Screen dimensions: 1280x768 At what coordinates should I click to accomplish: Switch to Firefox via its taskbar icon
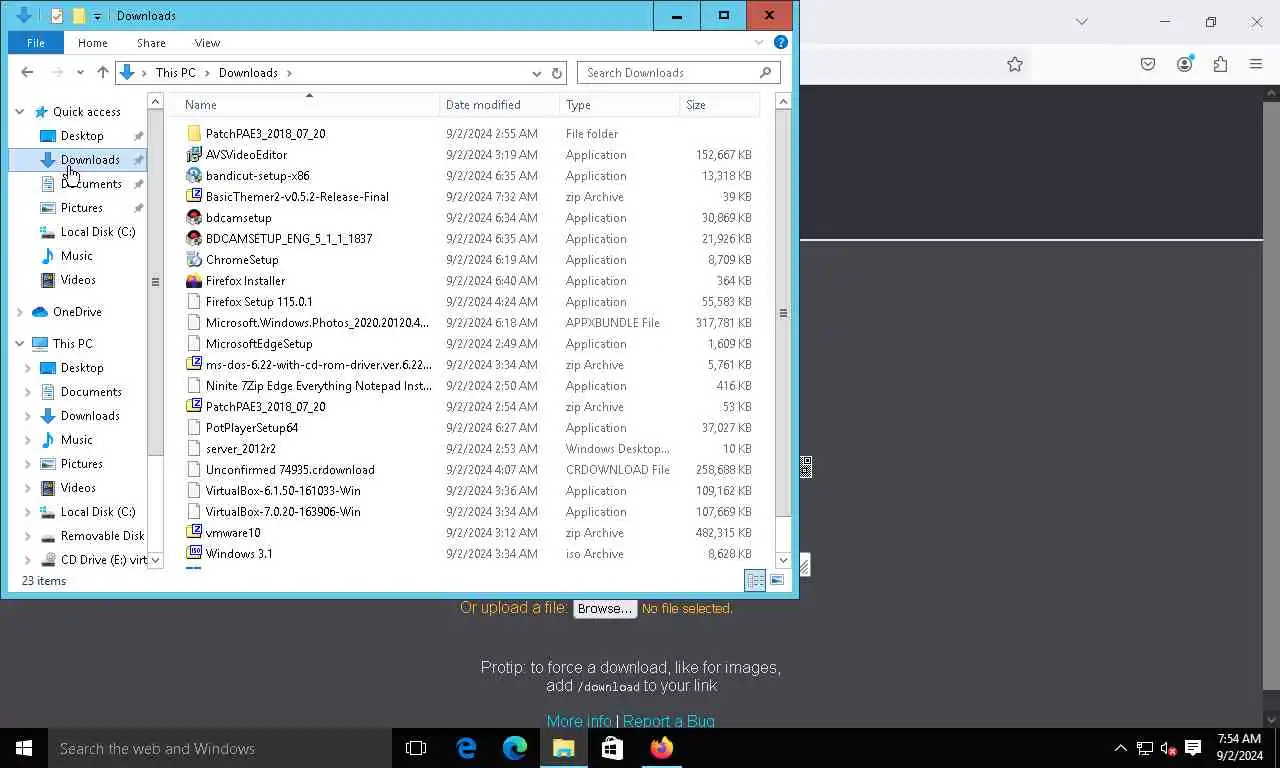pyautogui.click(x=661, y=748)
